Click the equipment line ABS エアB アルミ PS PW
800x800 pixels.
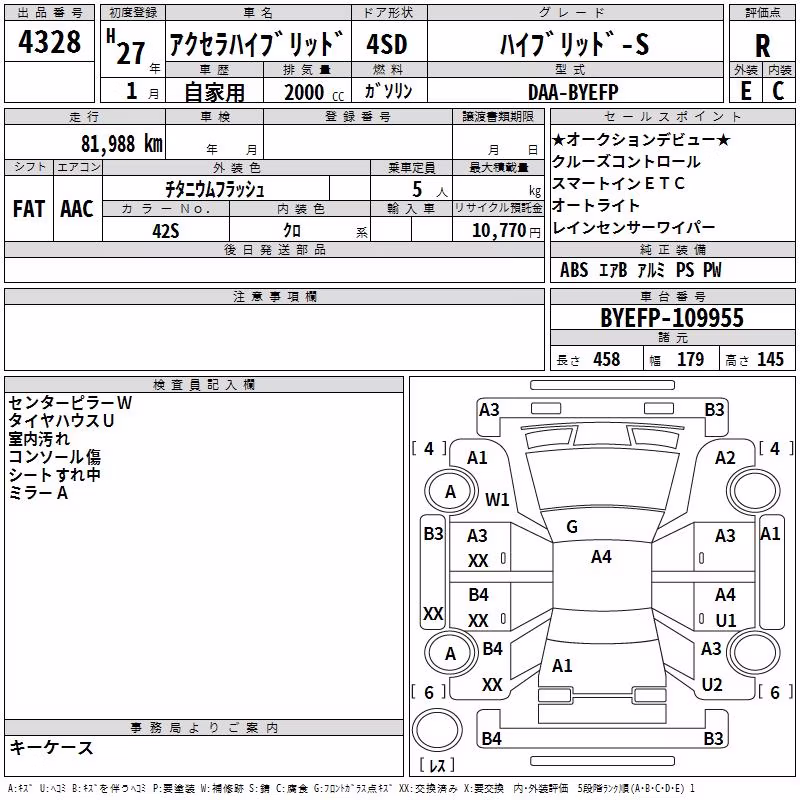point(641,270)
